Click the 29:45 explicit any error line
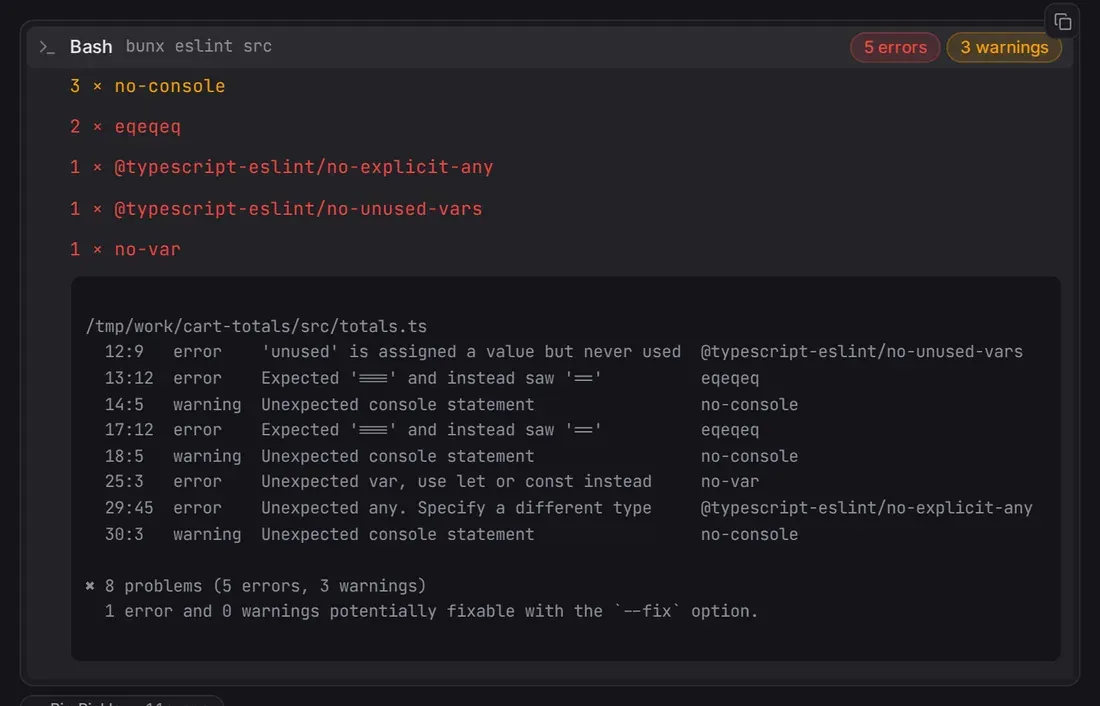The width and height of the screenshot is (1100, 706). (568, 508)
